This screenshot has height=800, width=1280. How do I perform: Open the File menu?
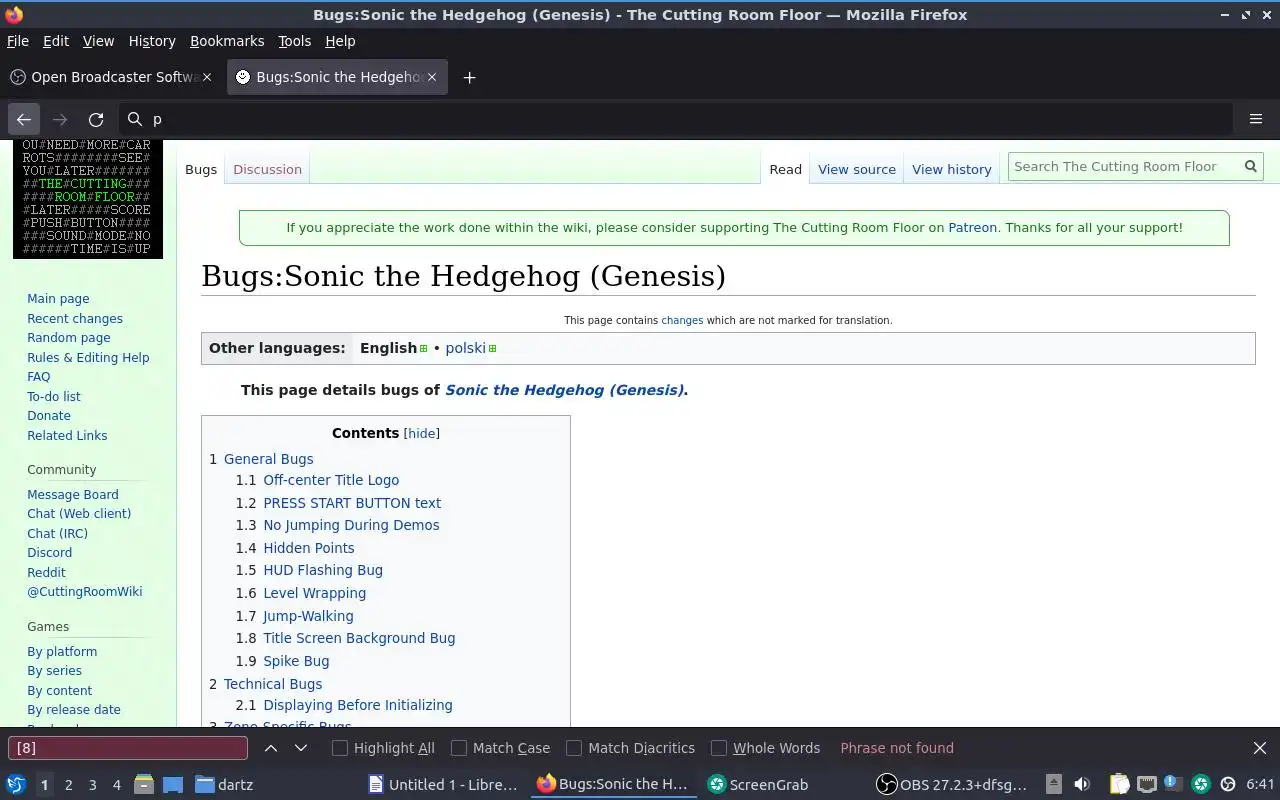pyautogui.click(x=18, y=41)
